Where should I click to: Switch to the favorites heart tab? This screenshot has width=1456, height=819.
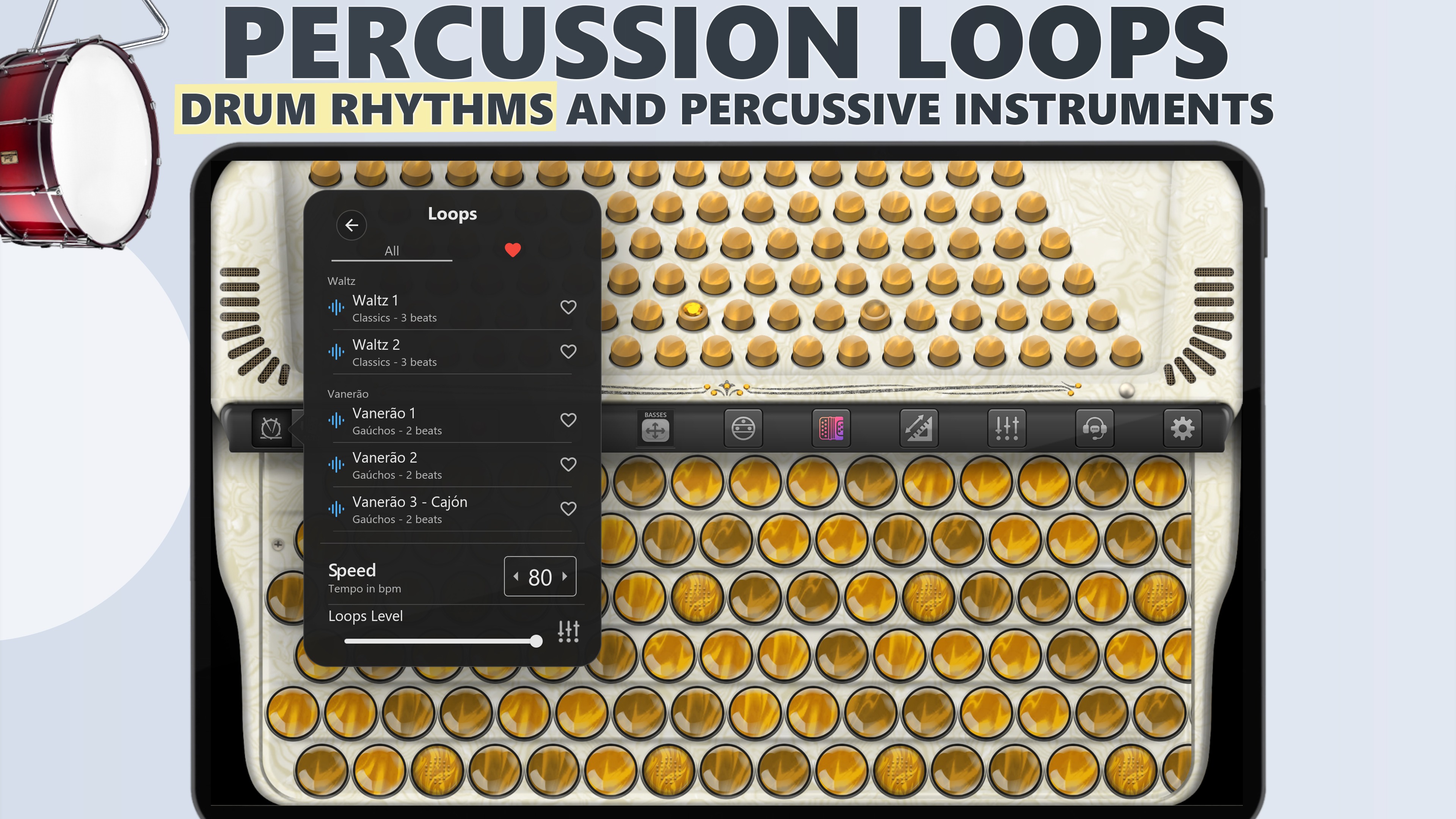(x=512, y=250)
